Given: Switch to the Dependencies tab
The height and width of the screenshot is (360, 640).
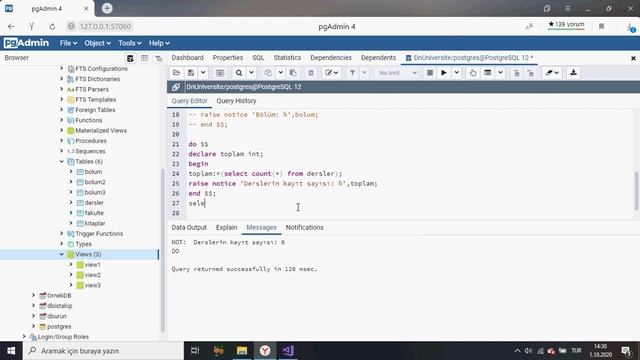Looking at the screenshot, I should pos(331,58).
